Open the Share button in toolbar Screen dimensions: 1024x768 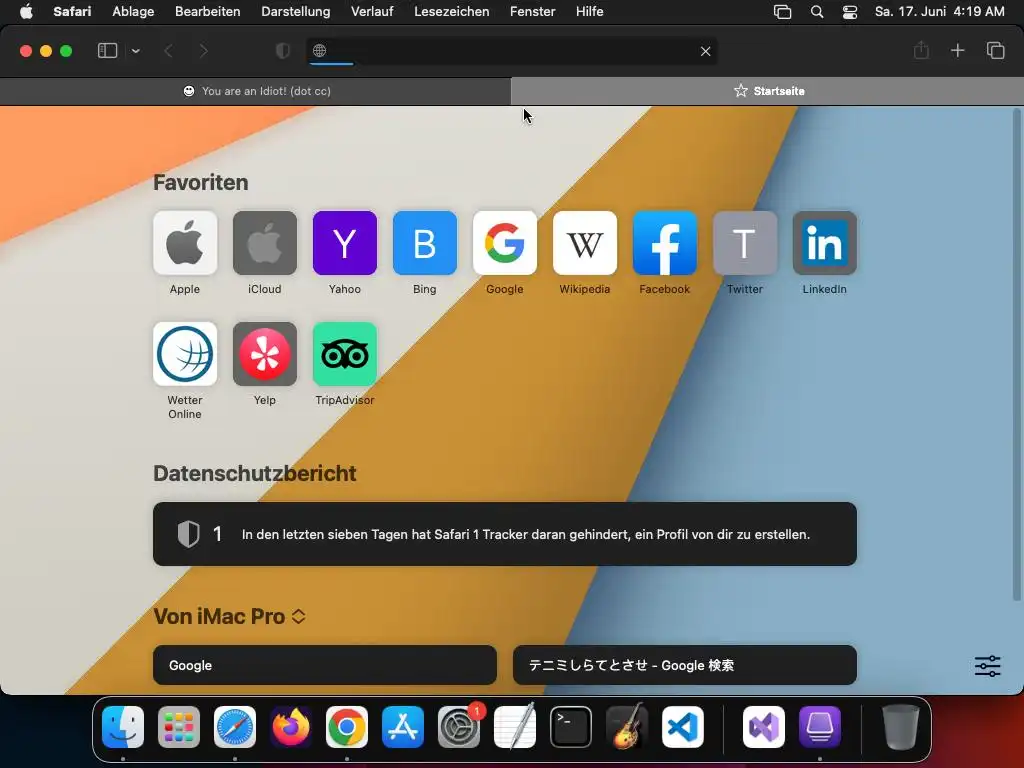[x=921, y=50]
